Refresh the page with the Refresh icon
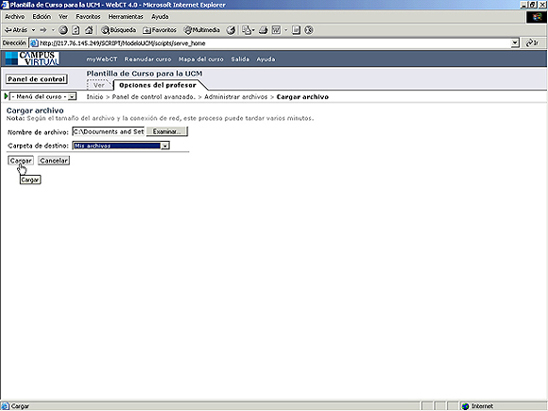Screen dimensions: 548x411 [76, 30]
